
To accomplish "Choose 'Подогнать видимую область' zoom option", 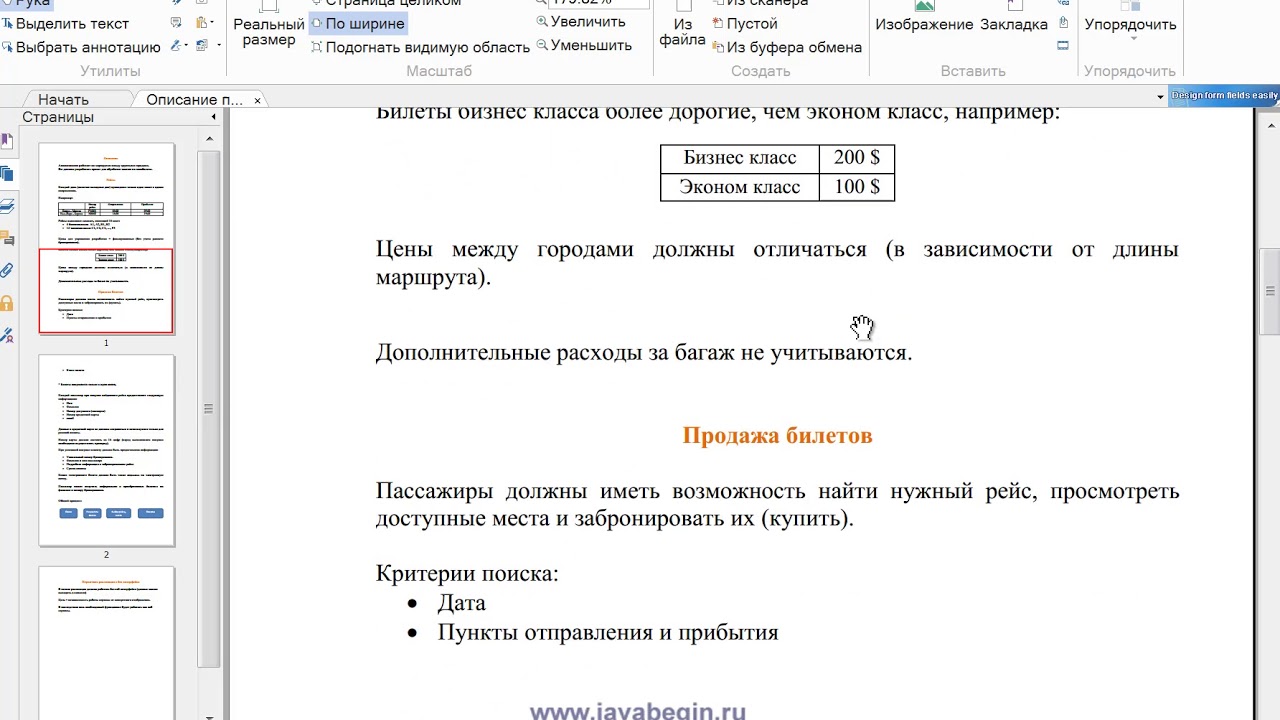I will tap(420, 47).
